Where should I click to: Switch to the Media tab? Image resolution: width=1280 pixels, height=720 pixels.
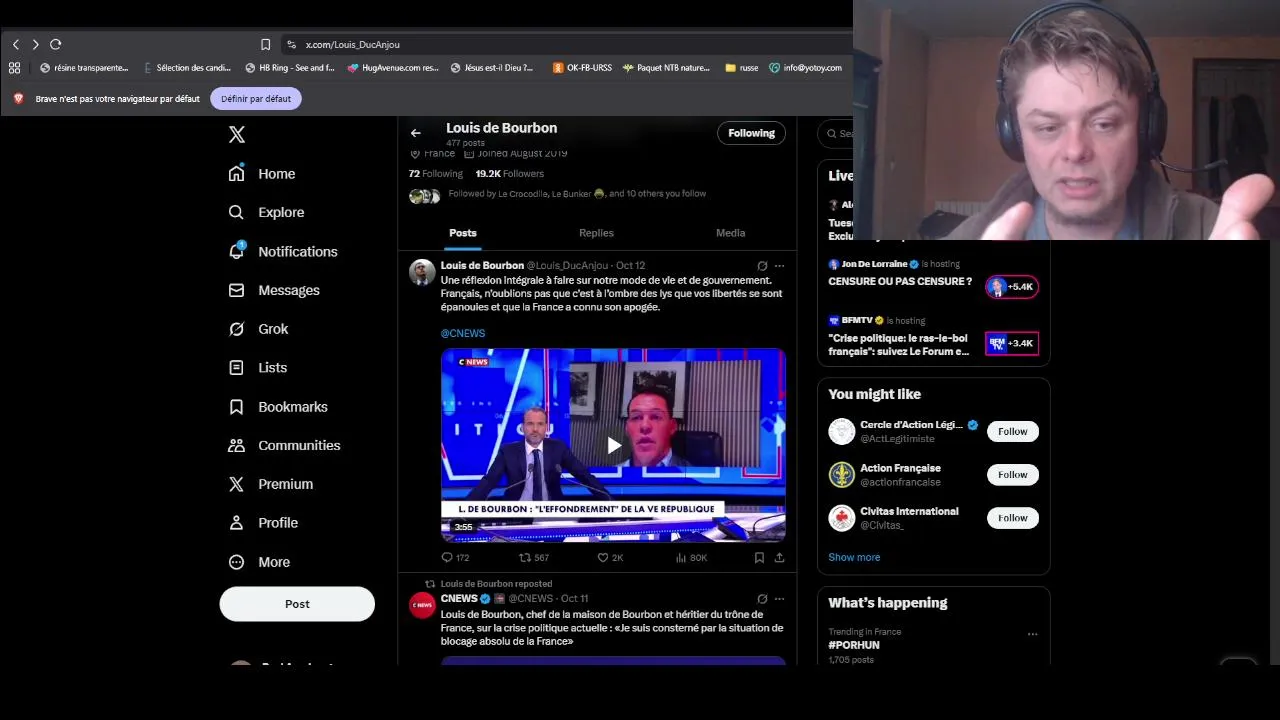pos(730,233)
